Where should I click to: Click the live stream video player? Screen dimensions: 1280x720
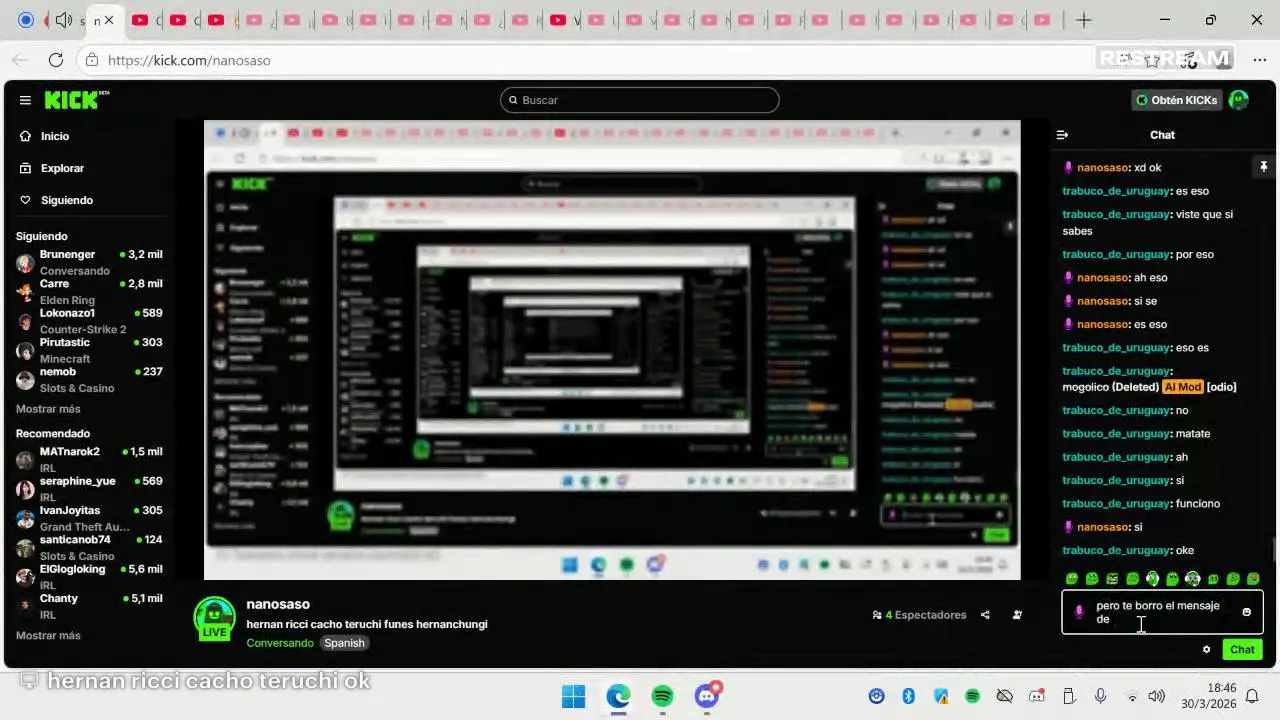[612, 350]
